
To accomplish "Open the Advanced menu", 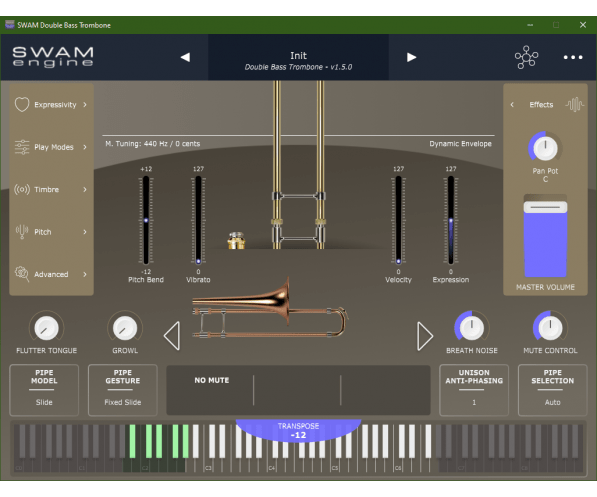I will point(51,274).
